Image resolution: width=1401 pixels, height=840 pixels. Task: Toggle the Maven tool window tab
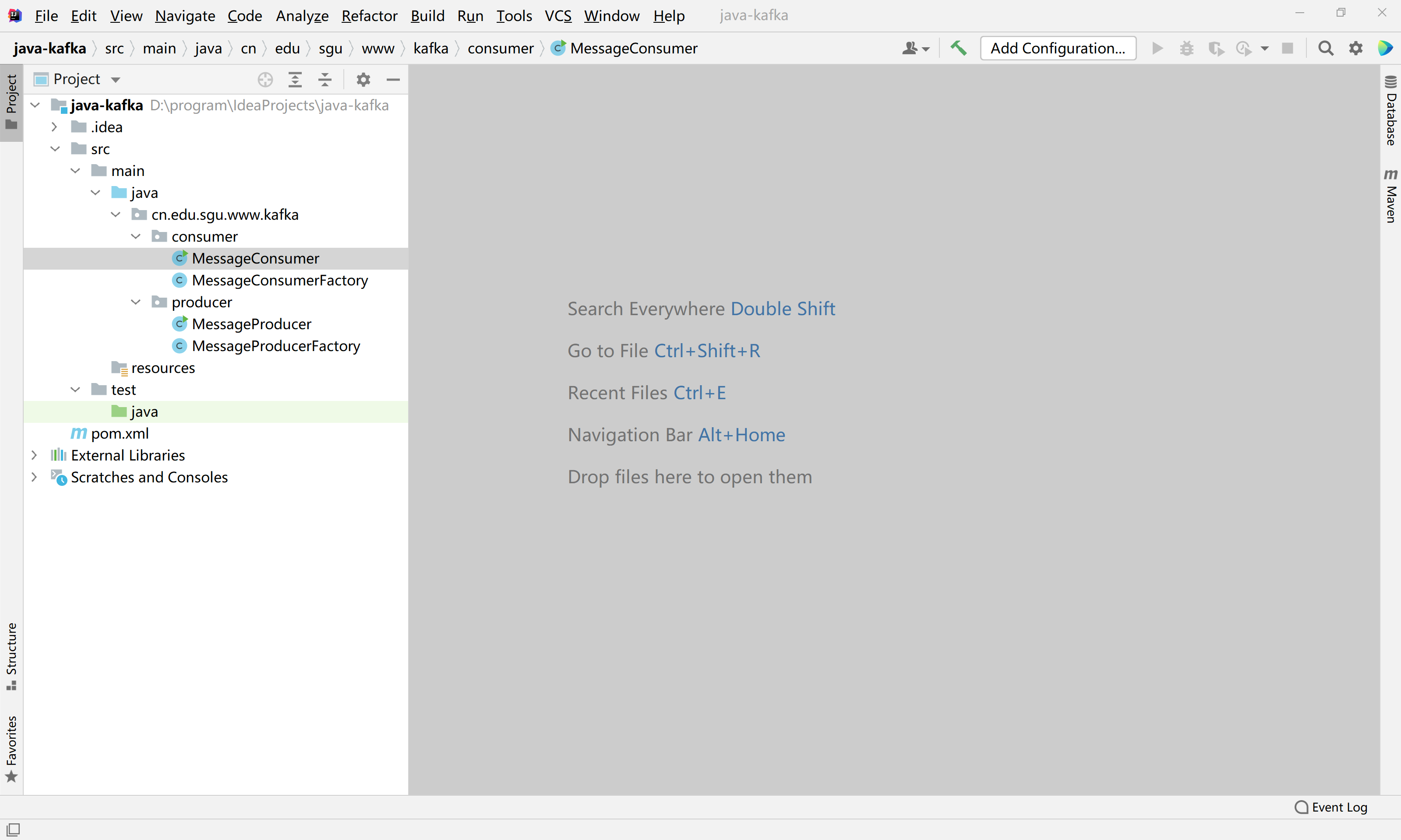1390,196
